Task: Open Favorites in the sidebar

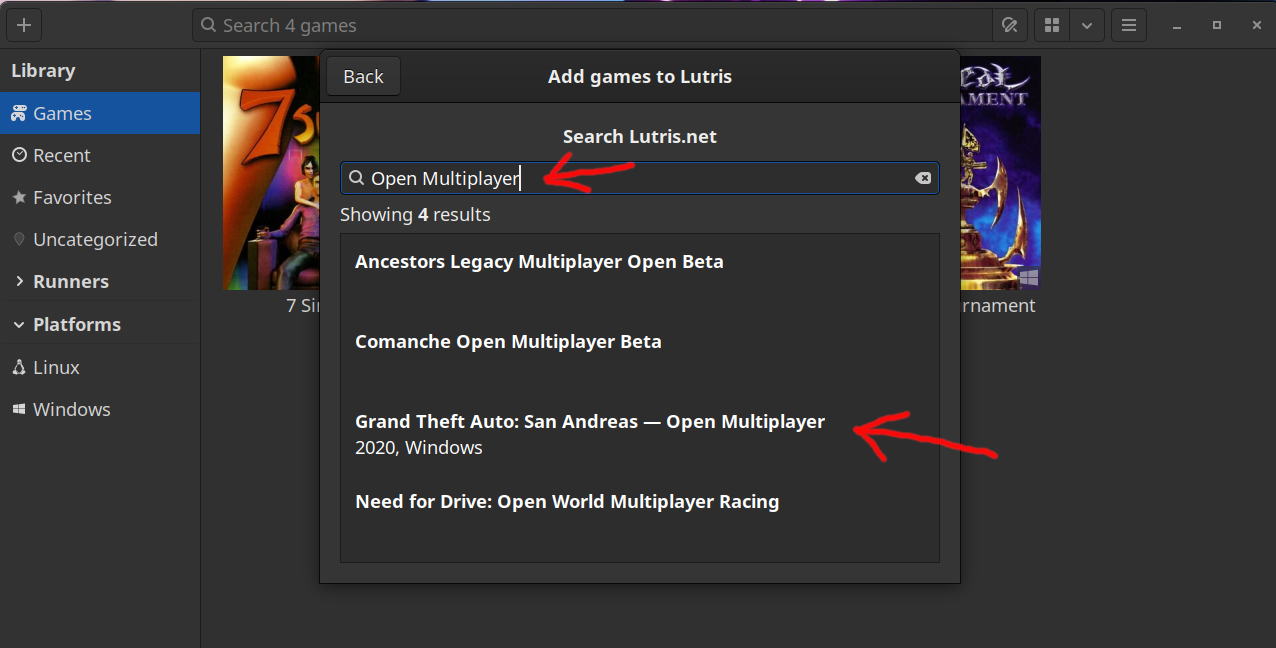Action: pyautogui.click(x=100, y=197)
